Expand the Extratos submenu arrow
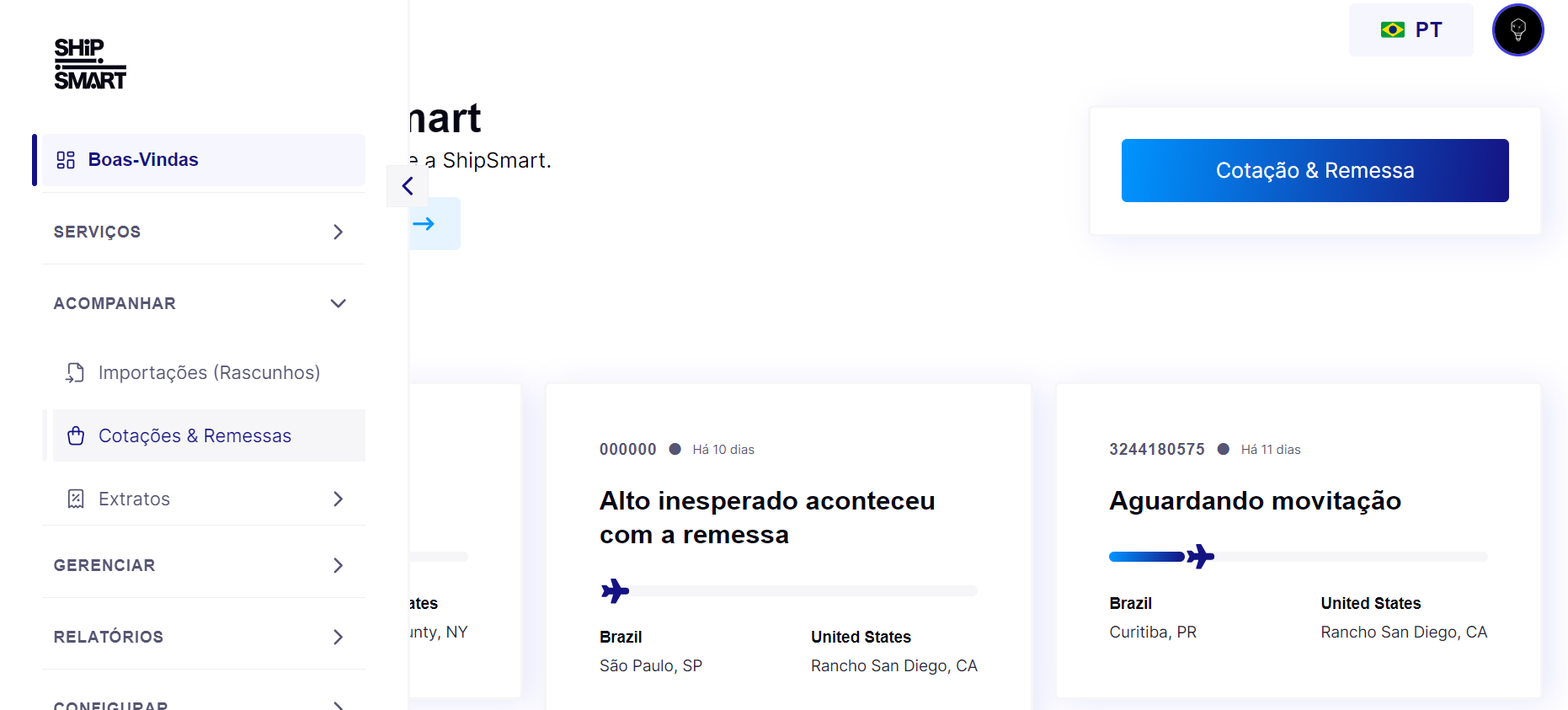1568x710 pixels. 338,499
